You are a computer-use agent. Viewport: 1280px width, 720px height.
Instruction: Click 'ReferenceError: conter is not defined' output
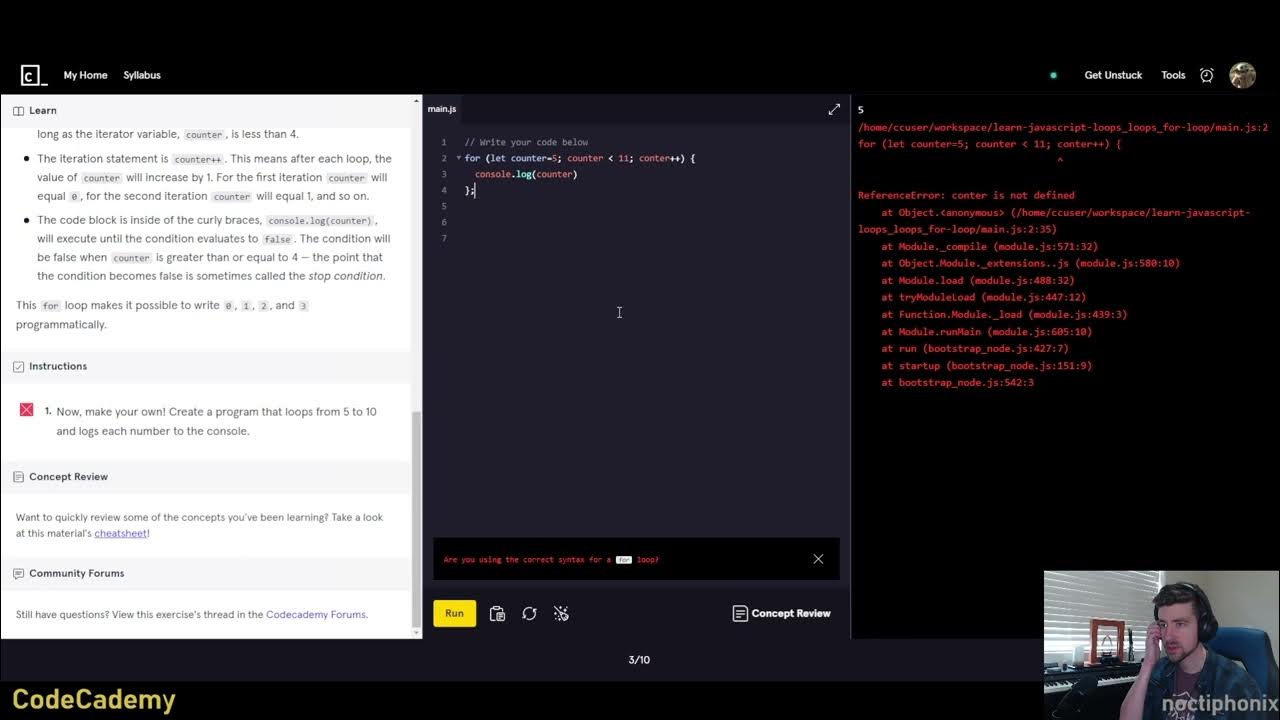coord(966,195)
